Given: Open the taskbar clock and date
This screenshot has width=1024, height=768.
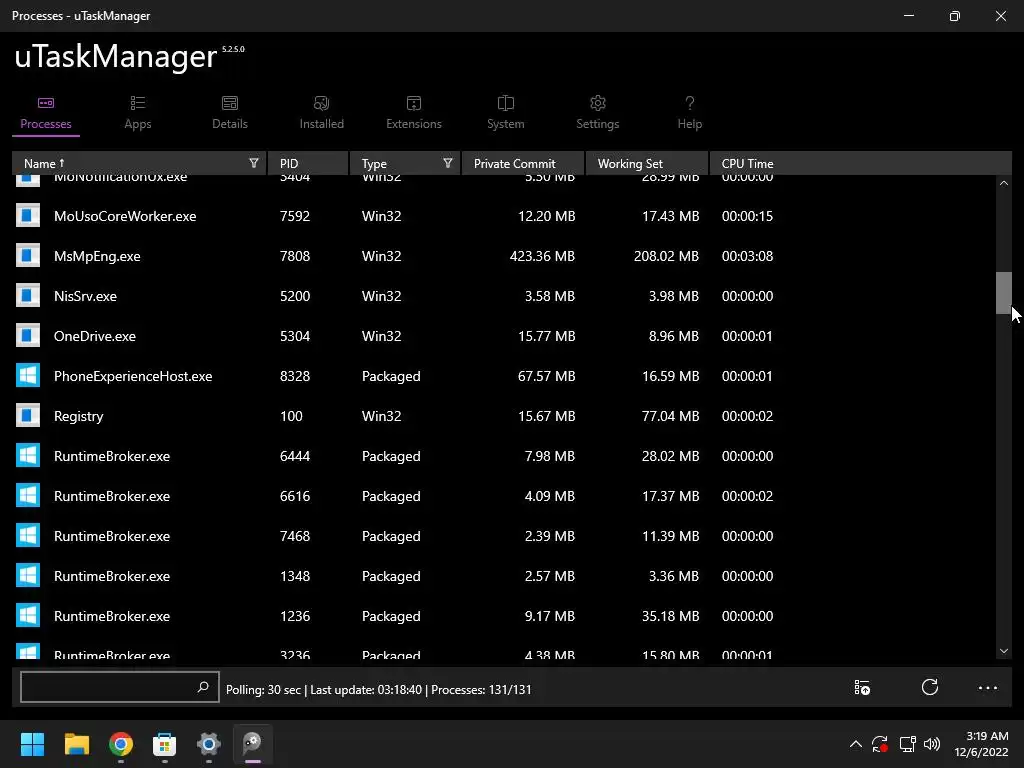Looking at the screenshot, I should [x=981, y=744].
